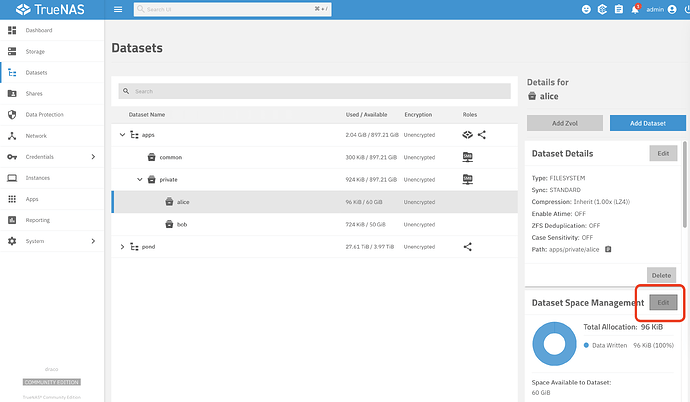690x402 pixels.
Task: Collapse the private dataset node
Action: click(139, 179)
